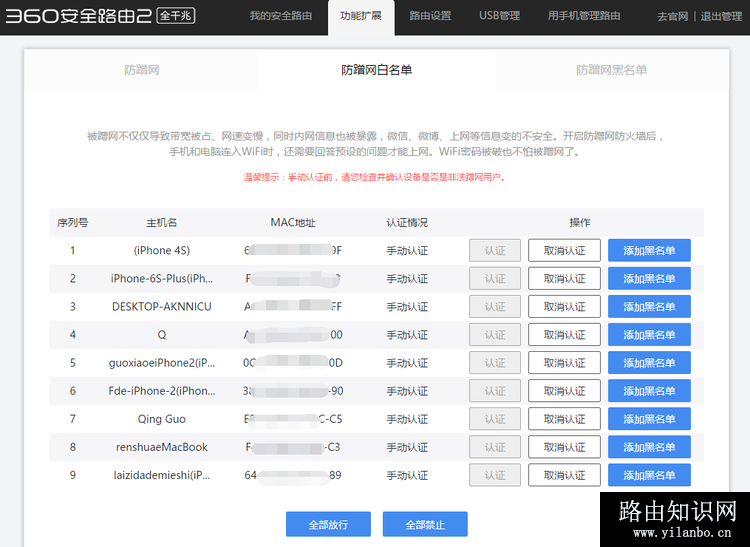Switch to the 防蹭网 sub-tab
The height and width of the screenshot is (547, 750).
click(142, 70)
